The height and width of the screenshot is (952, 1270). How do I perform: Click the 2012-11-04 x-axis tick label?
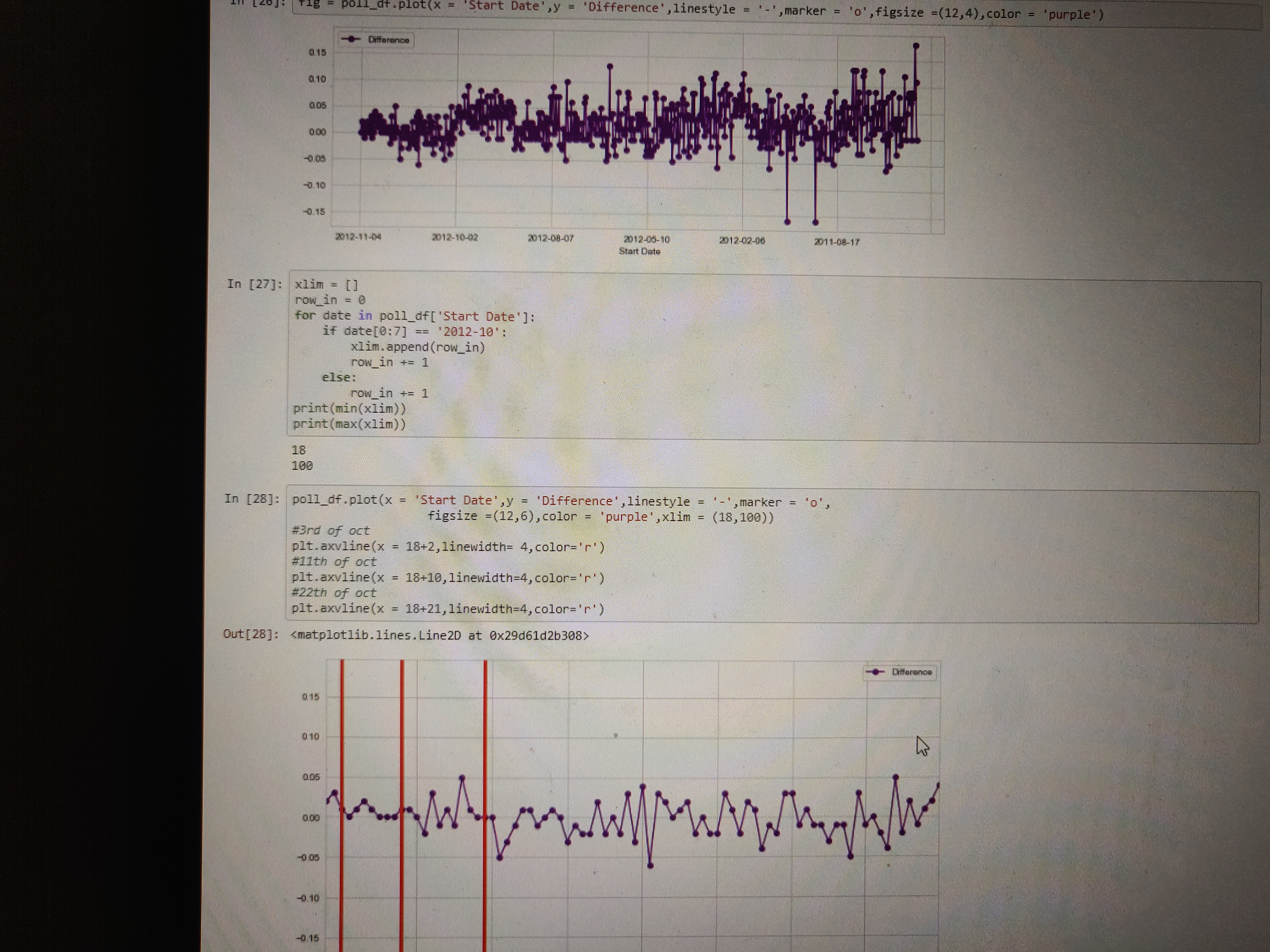(x=358, y=236)
